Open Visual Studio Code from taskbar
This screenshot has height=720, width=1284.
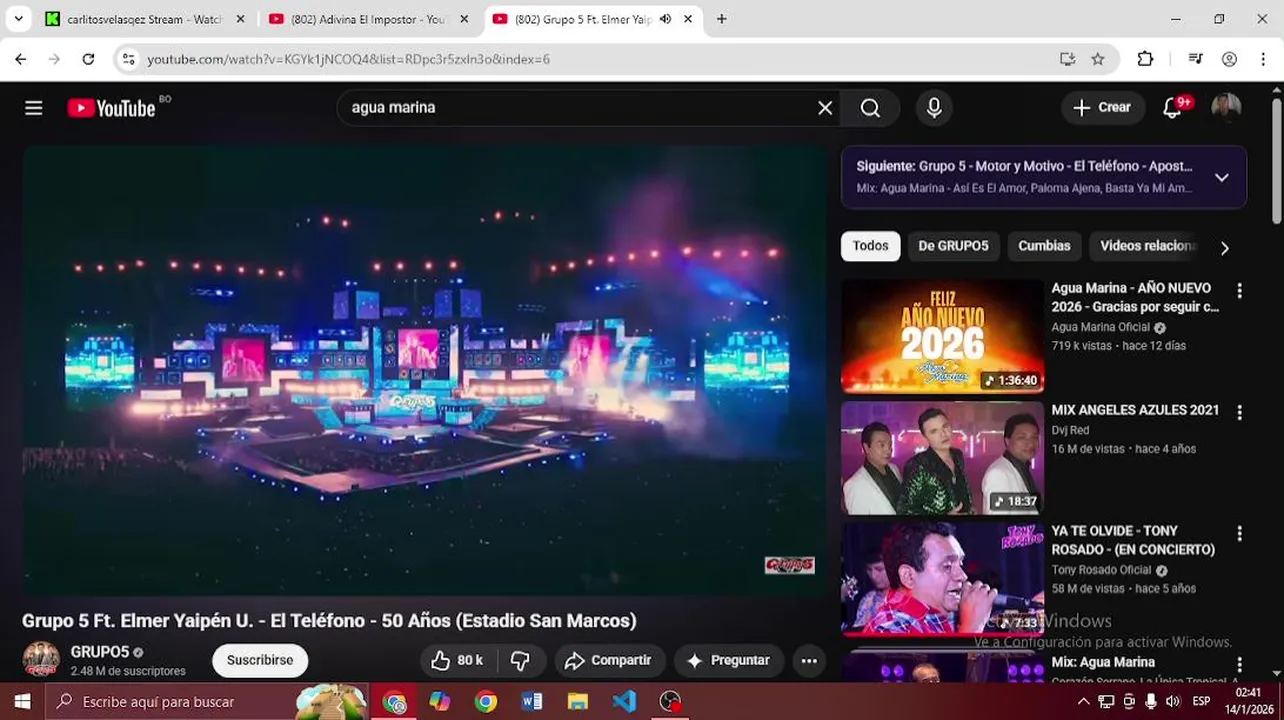(624, 702)
